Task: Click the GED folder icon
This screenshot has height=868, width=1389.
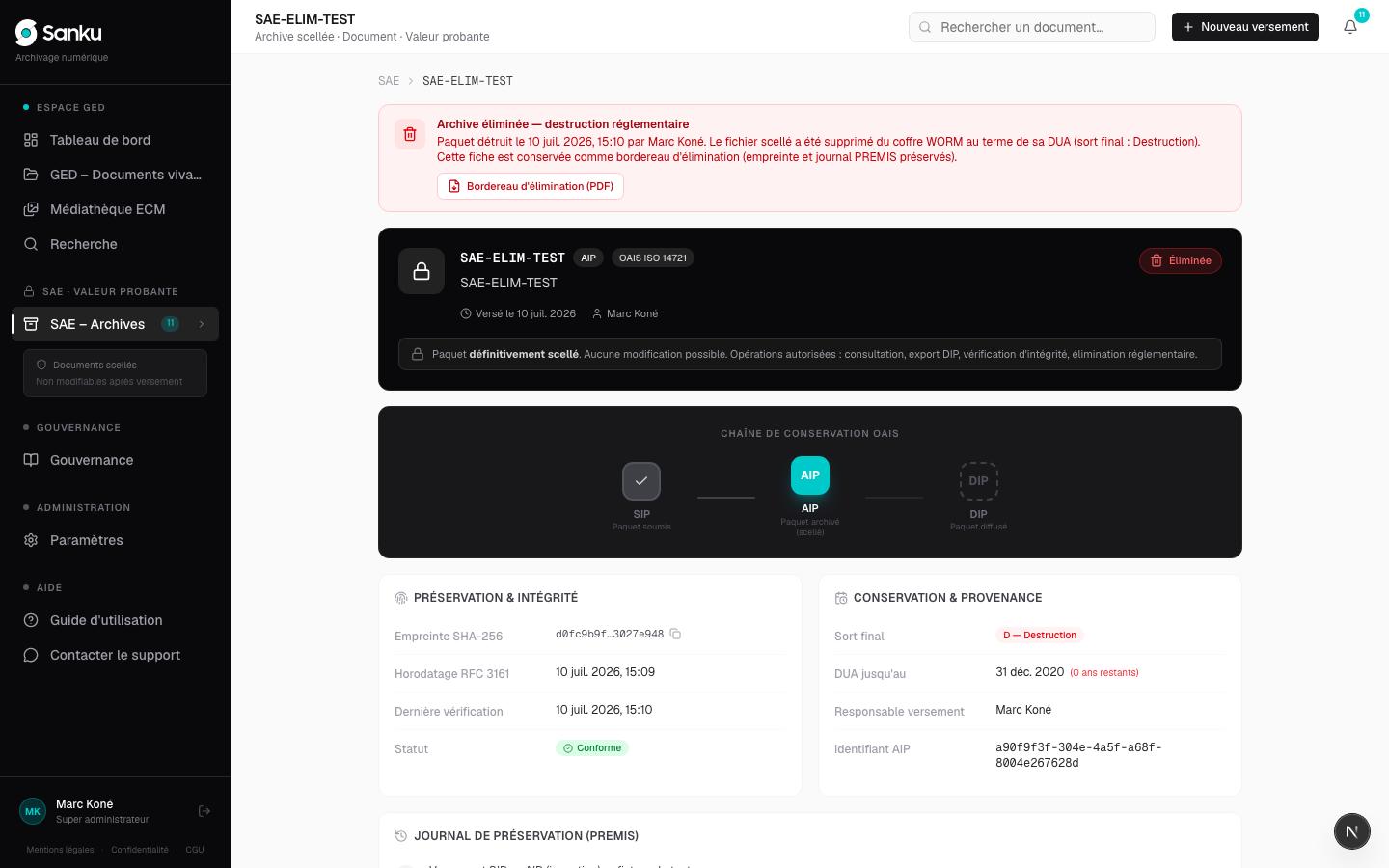Action: click(x=31, y=175)
